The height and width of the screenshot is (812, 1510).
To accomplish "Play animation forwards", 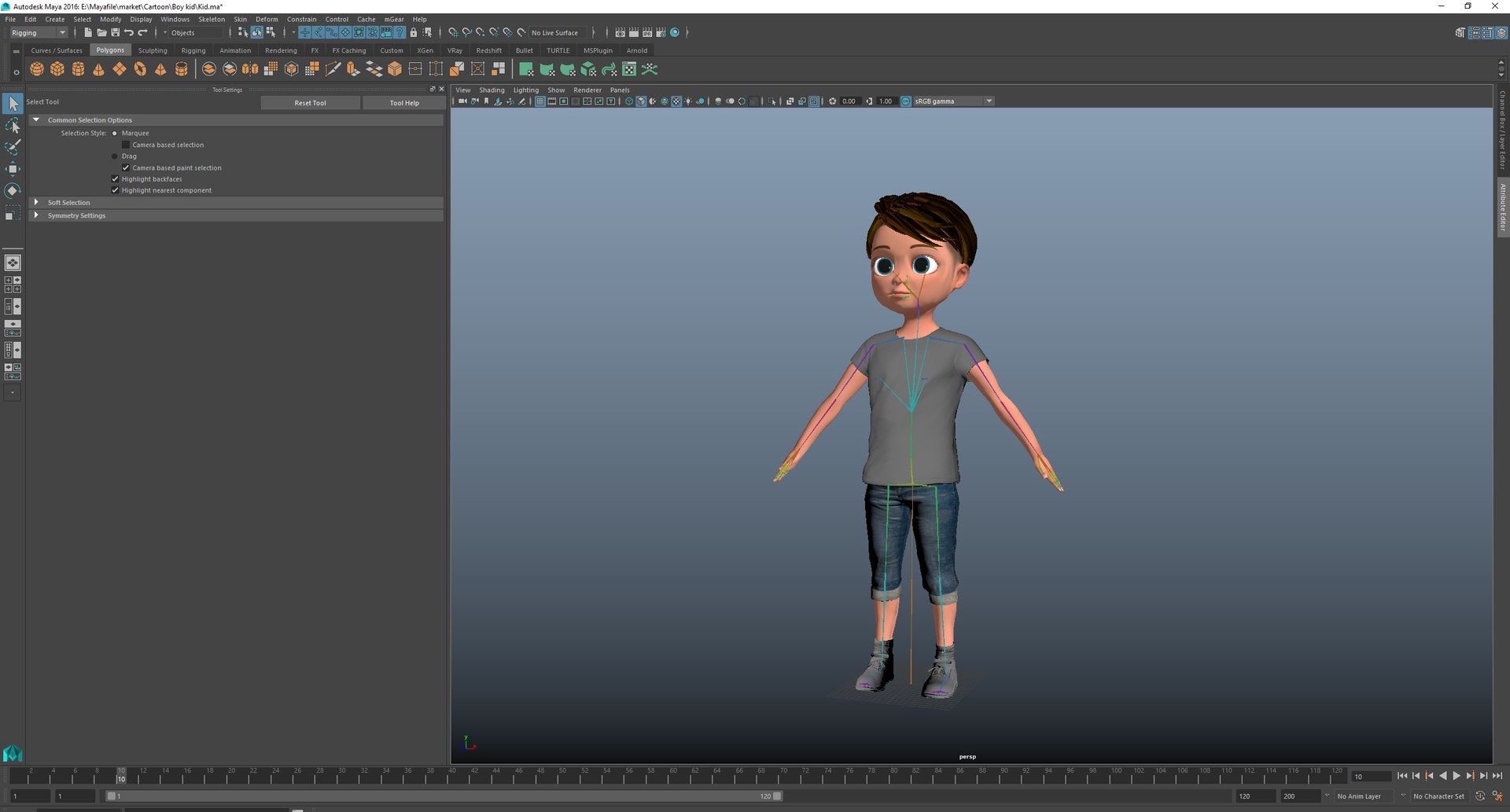I will pos(1457,776).
